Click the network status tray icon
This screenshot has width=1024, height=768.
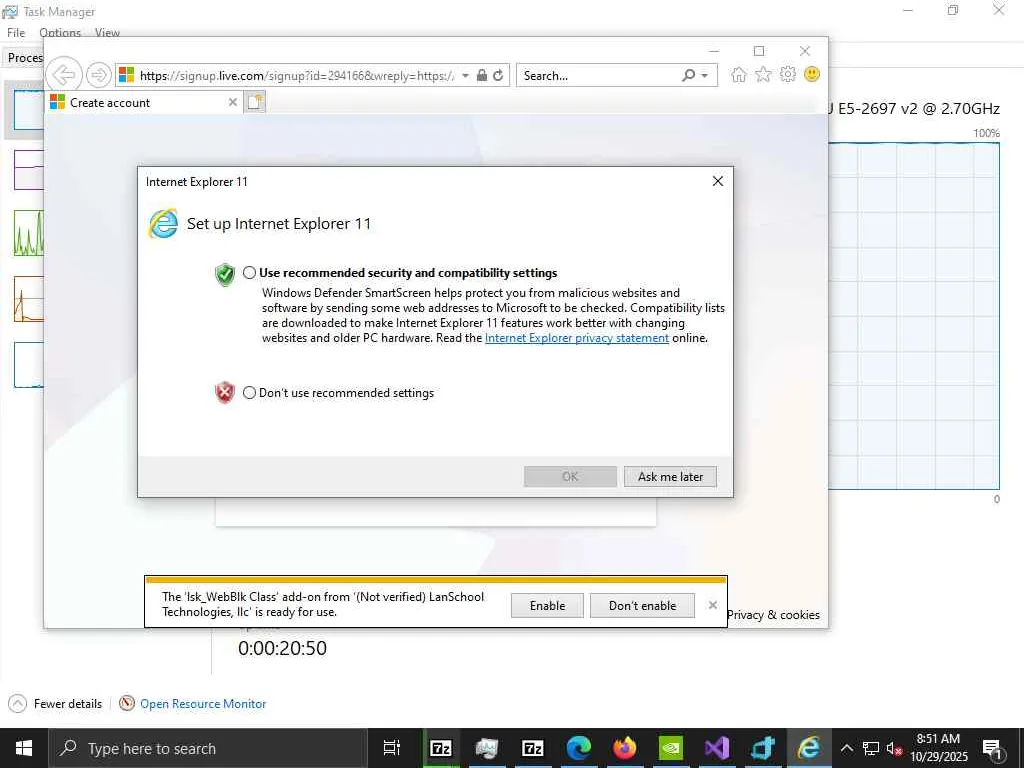pos(871,748)
